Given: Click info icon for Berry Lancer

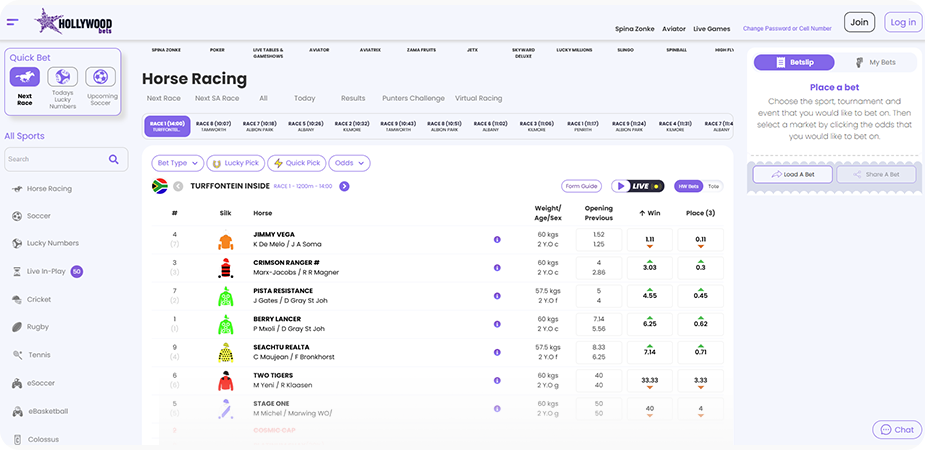Looking at the screenshot, I should point(497,324).
